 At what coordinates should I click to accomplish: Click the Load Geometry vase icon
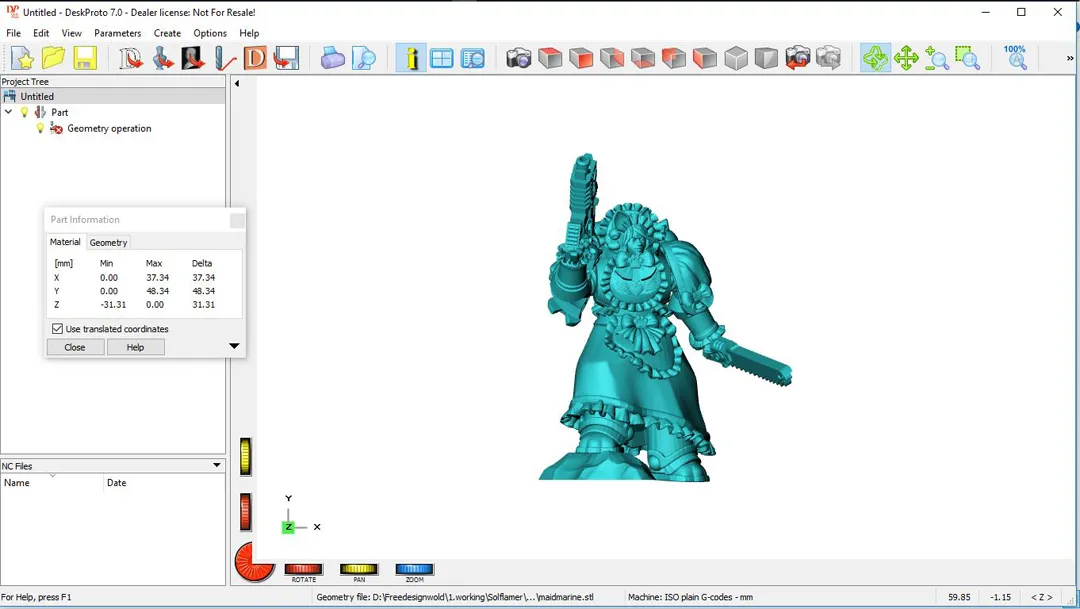[162, 59]
